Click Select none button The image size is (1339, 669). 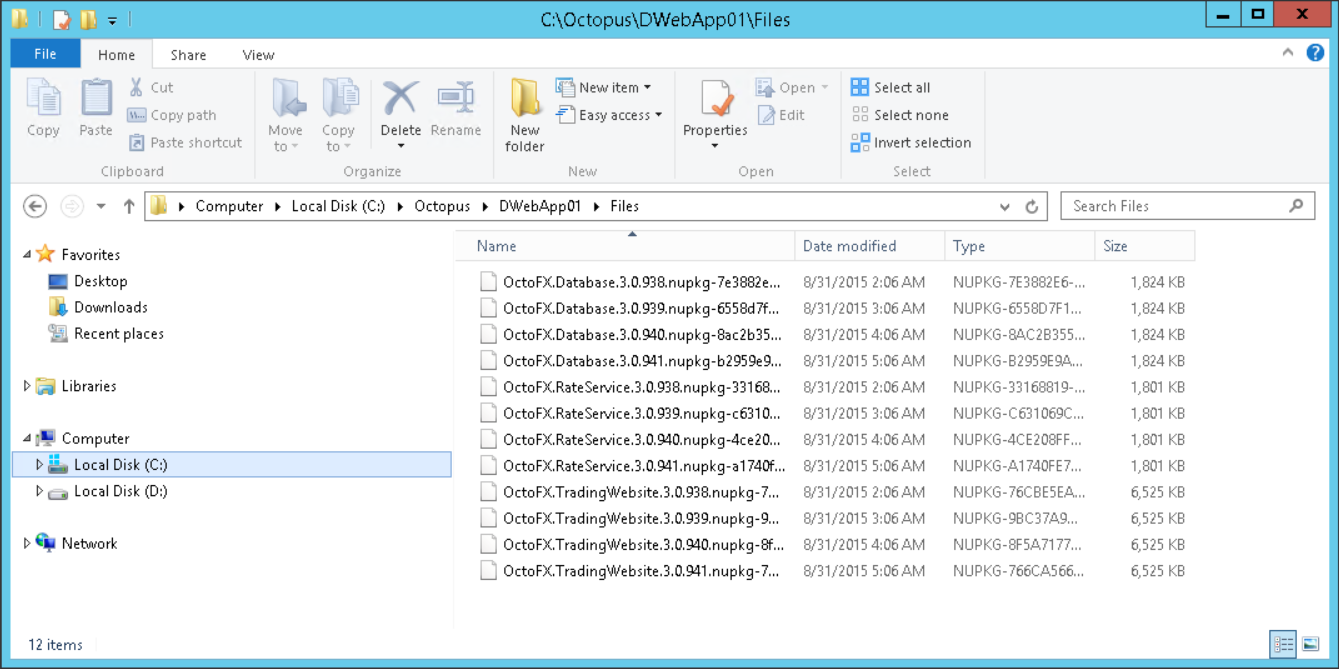[900, 115]
